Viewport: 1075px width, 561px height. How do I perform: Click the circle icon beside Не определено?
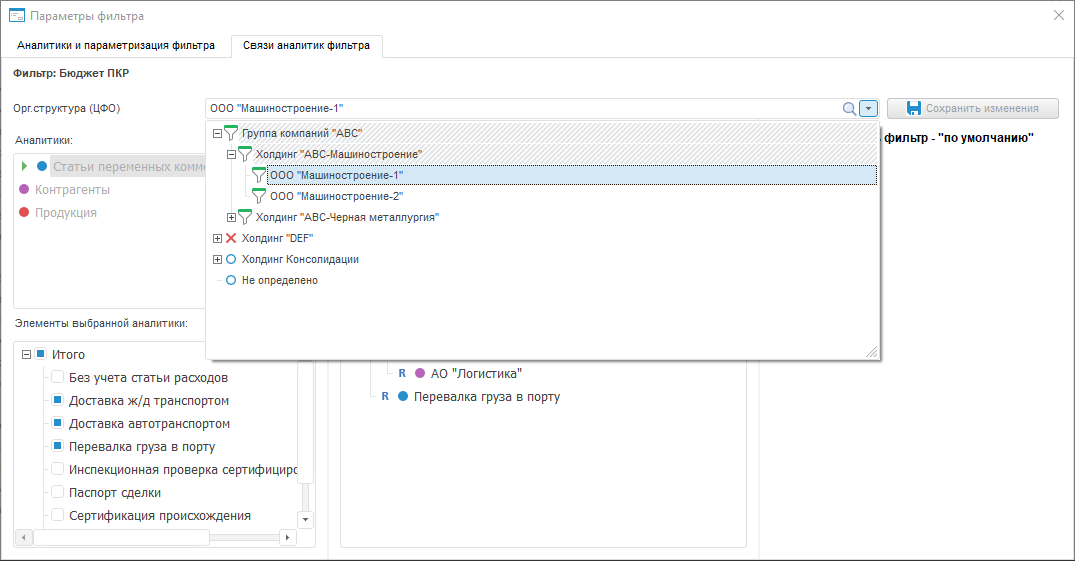coord(231,281)
